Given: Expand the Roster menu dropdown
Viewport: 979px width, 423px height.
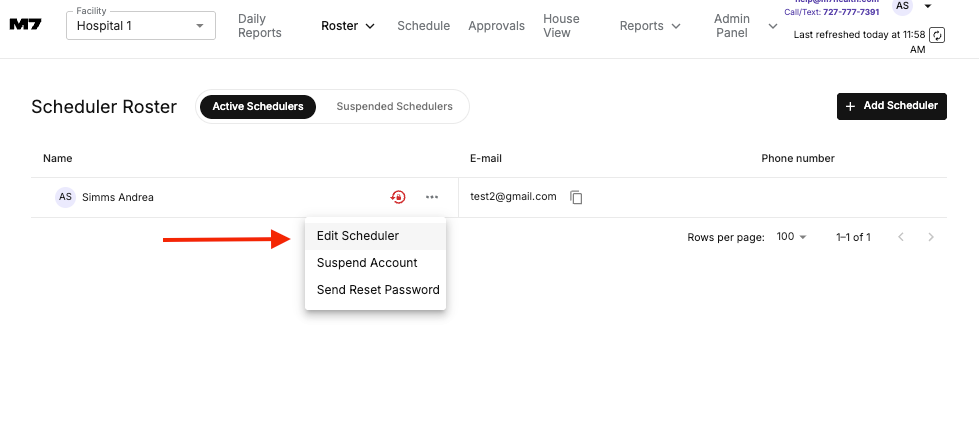Looking at the screenshot, I should (x=348, y=26).
